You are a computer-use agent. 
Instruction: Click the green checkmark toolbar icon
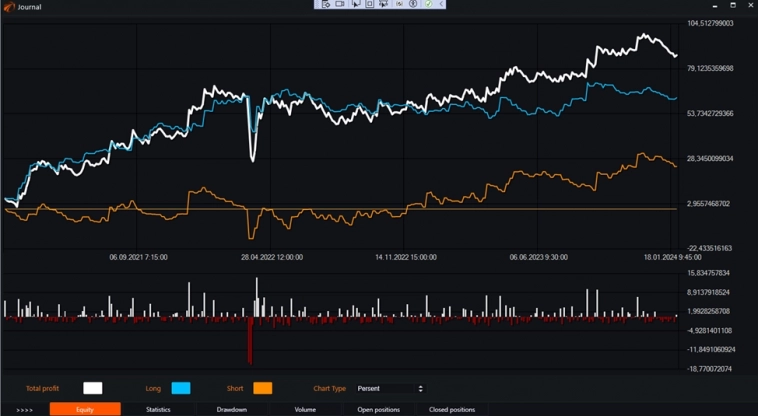[428, 4]
